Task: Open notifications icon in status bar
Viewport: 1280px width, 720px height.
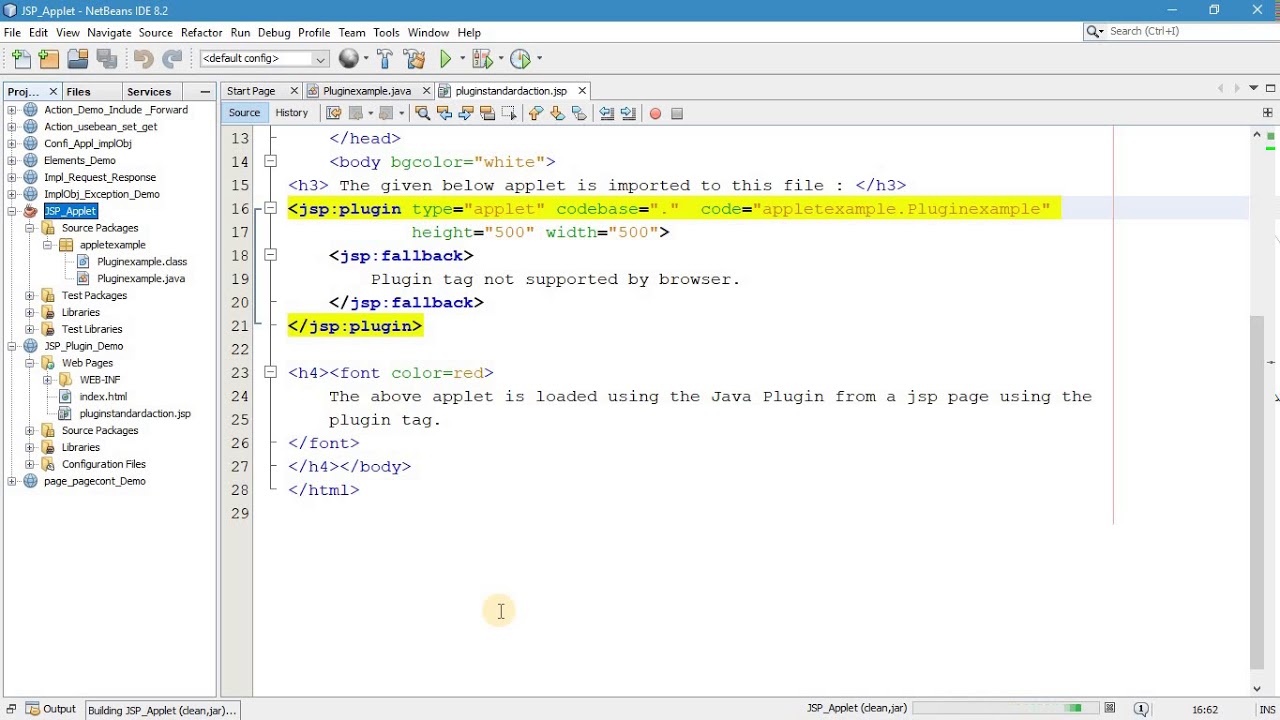Action: tap(1141, 709)
